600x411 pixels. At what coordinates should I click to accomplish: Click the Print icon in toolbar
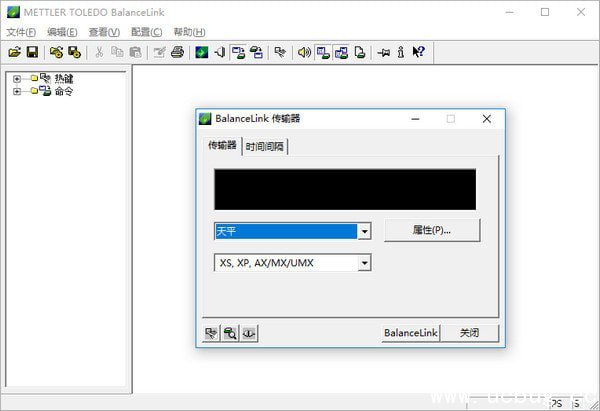177,52
